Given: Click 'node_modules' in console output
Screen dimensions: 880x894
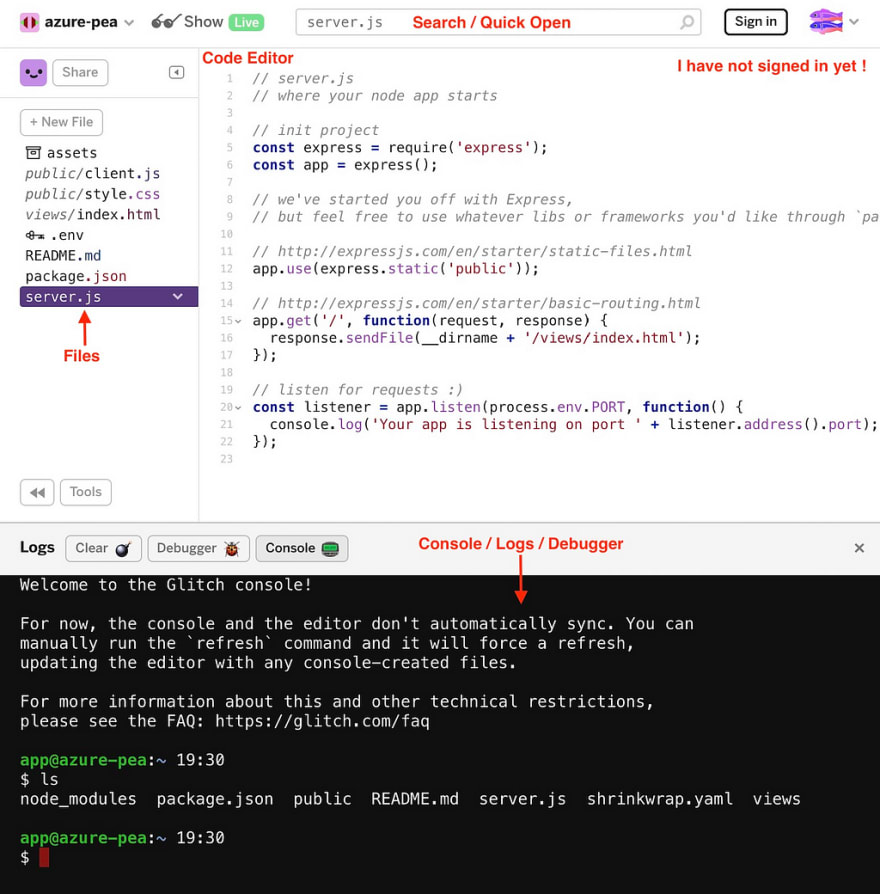Looking at the screenshot, I should pyautogui.click(x=78, y=799).
